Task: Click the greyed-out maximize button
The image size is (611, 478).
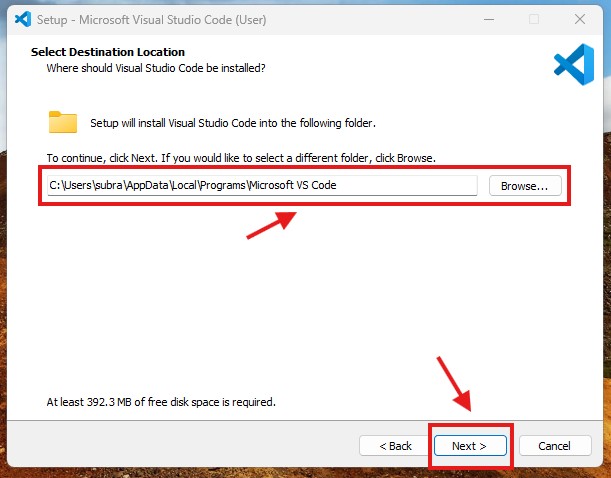Action: (x=533, y=19)
